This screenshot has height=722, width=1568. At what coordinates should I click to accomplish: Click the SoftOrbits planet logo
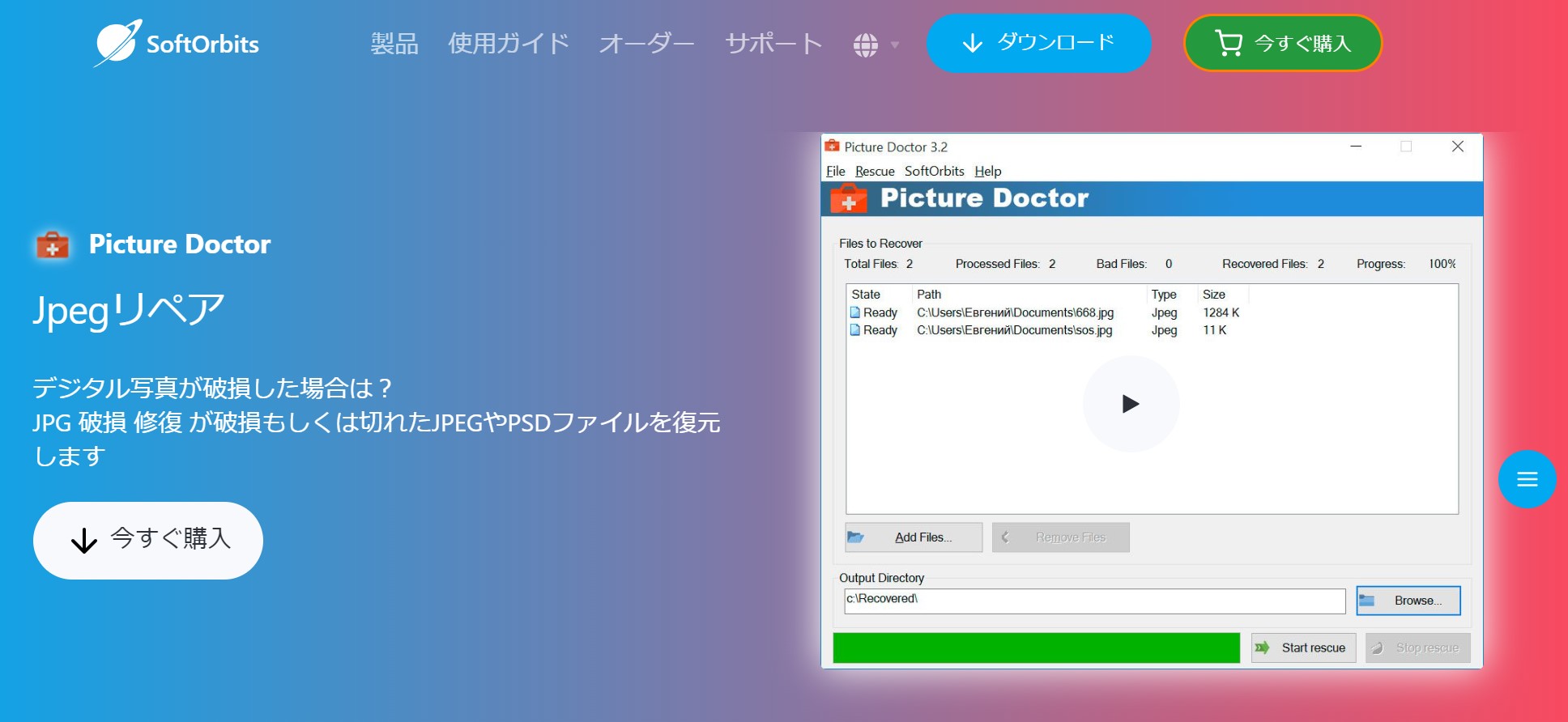[x=117, y=43]
